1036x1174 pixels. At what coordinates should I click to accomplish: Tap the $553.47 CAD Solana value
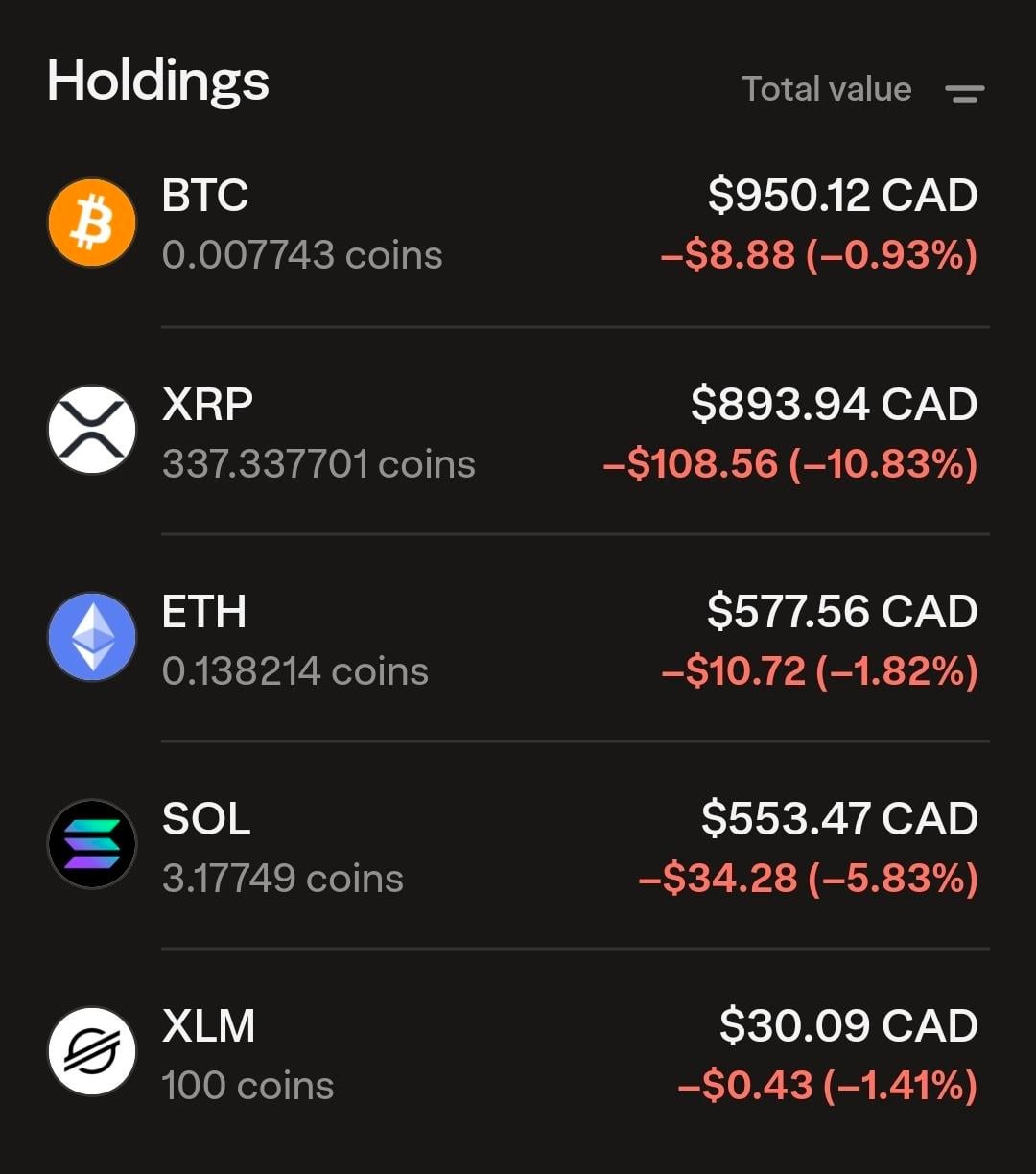point(838,818)
